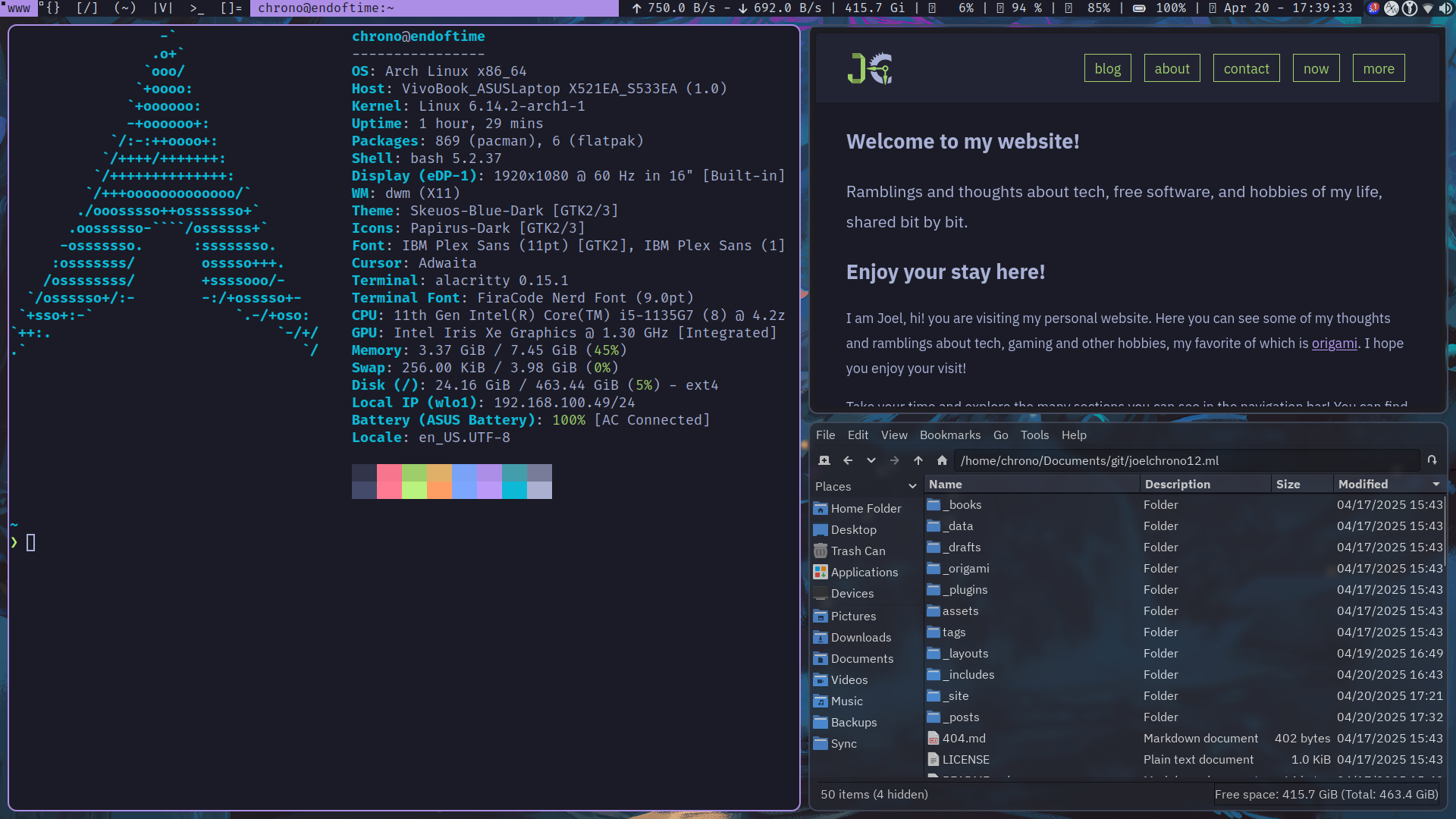Sort files by Name column header
The image size is (1456, 819).
(x=1032, y=484)
